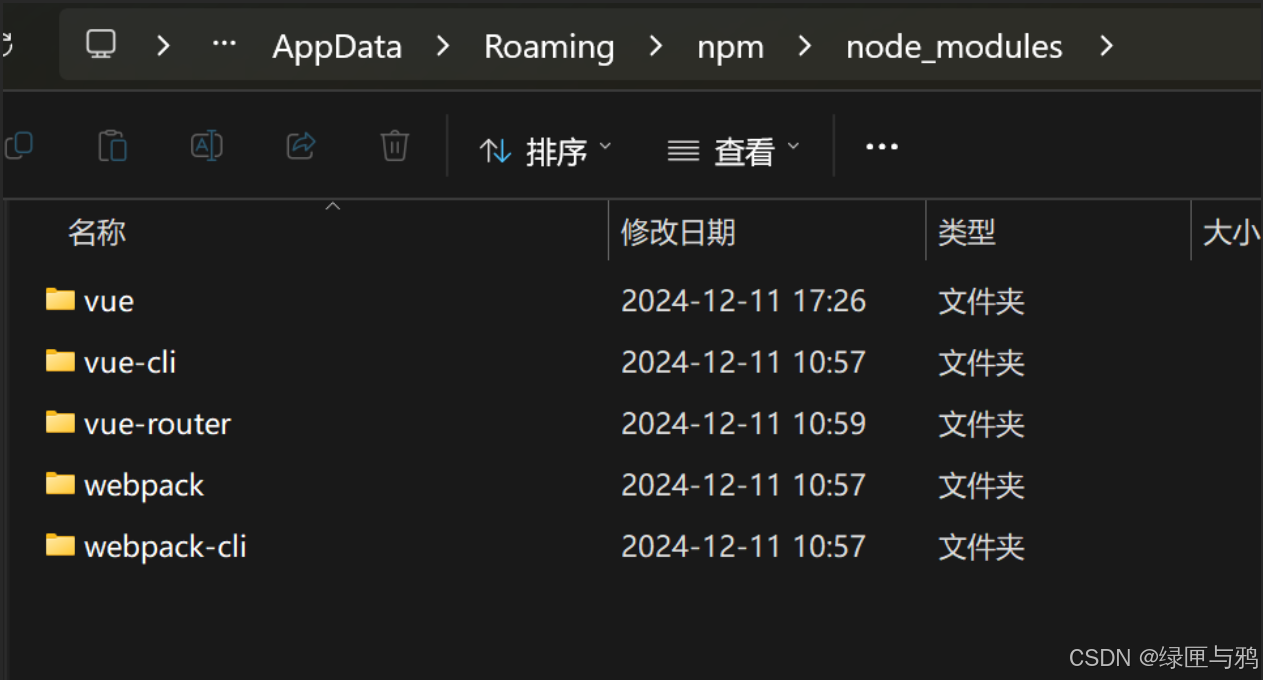This screenshot has height=680, width=1263.
Task: Click the Share icon
Action: pos(300,145)
